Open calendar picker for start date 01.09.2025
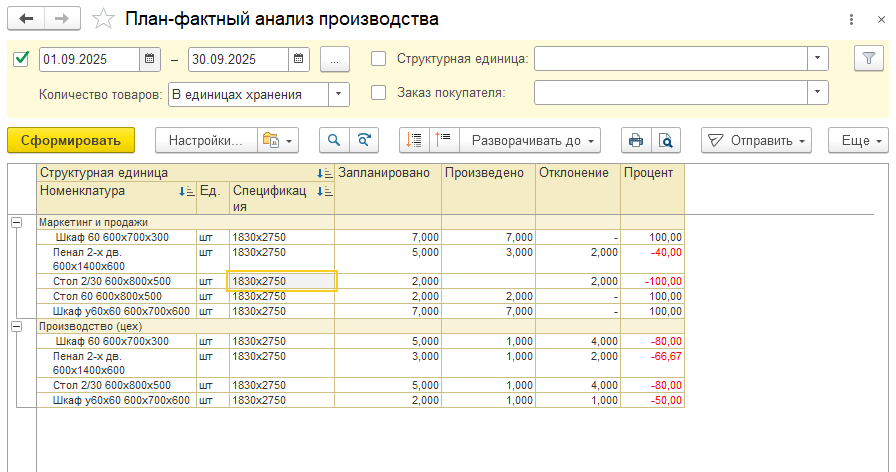Image resolution: width=896 pixels, height=472 pixels. point(151,59)
